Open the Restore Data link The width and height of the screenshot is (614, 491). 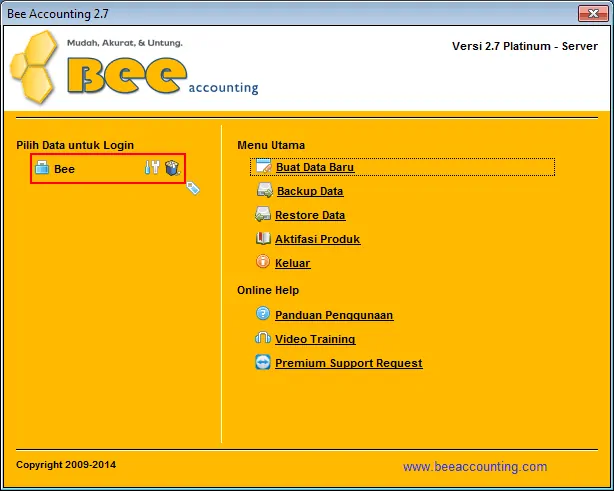[x=310, y=215]
